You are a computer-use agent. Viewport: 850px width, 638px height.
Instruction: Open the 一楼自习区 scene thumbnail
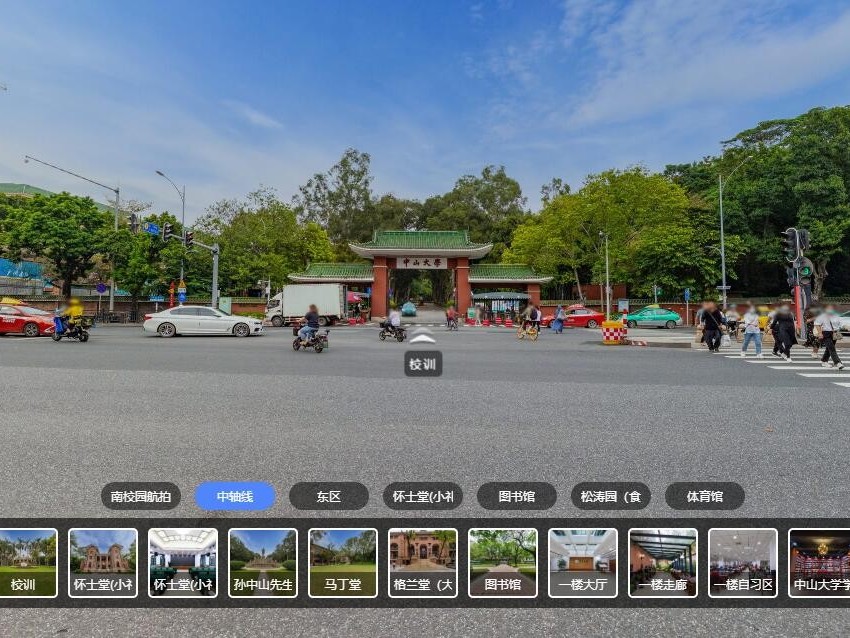[x=743, y=563]
